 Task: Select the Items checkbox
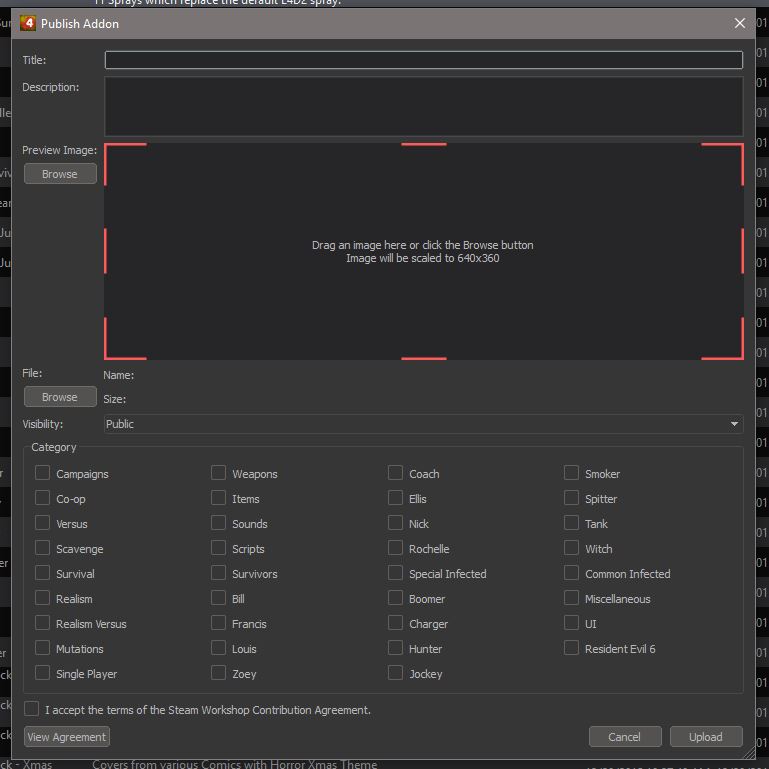218,498
